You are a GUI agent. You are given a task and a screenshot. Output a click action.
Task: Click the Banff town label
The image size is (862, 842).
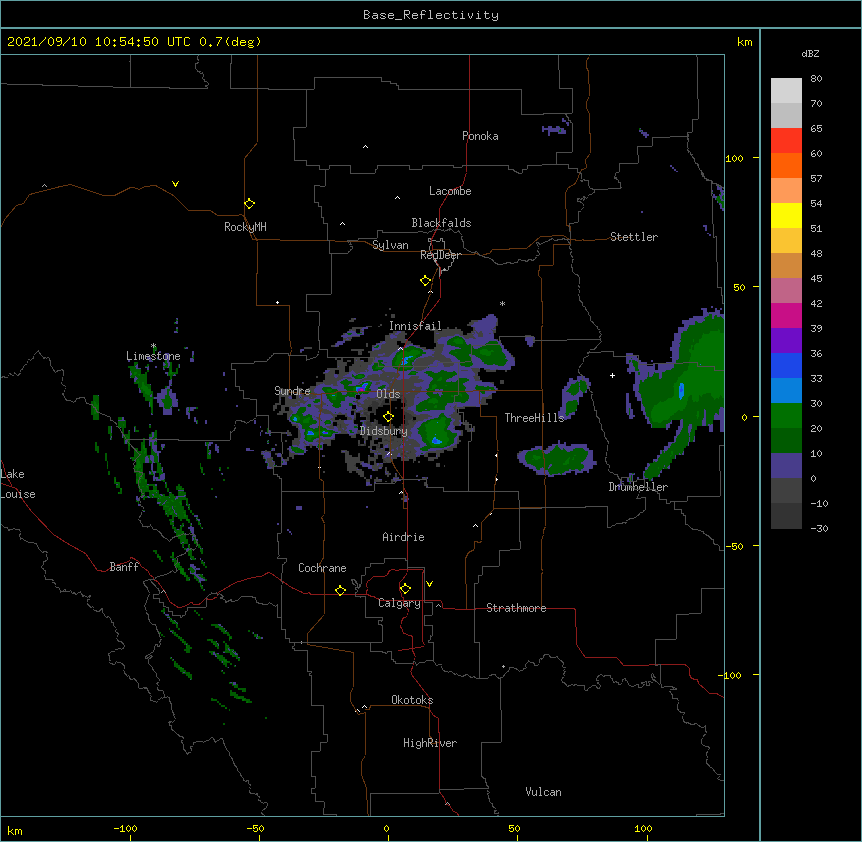click(124, 567)
